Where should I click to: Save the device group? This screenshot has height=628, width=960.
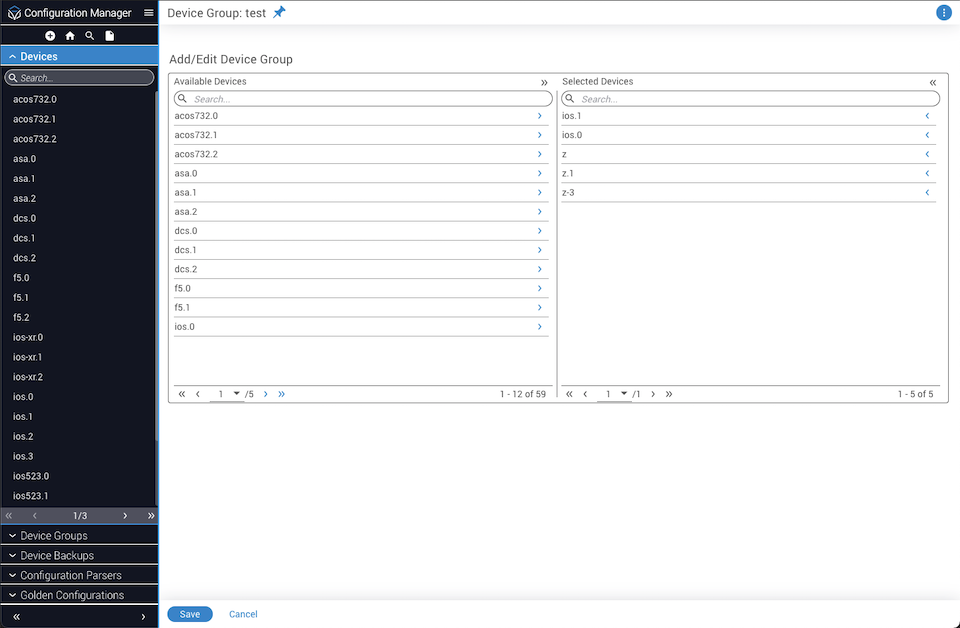190,614
